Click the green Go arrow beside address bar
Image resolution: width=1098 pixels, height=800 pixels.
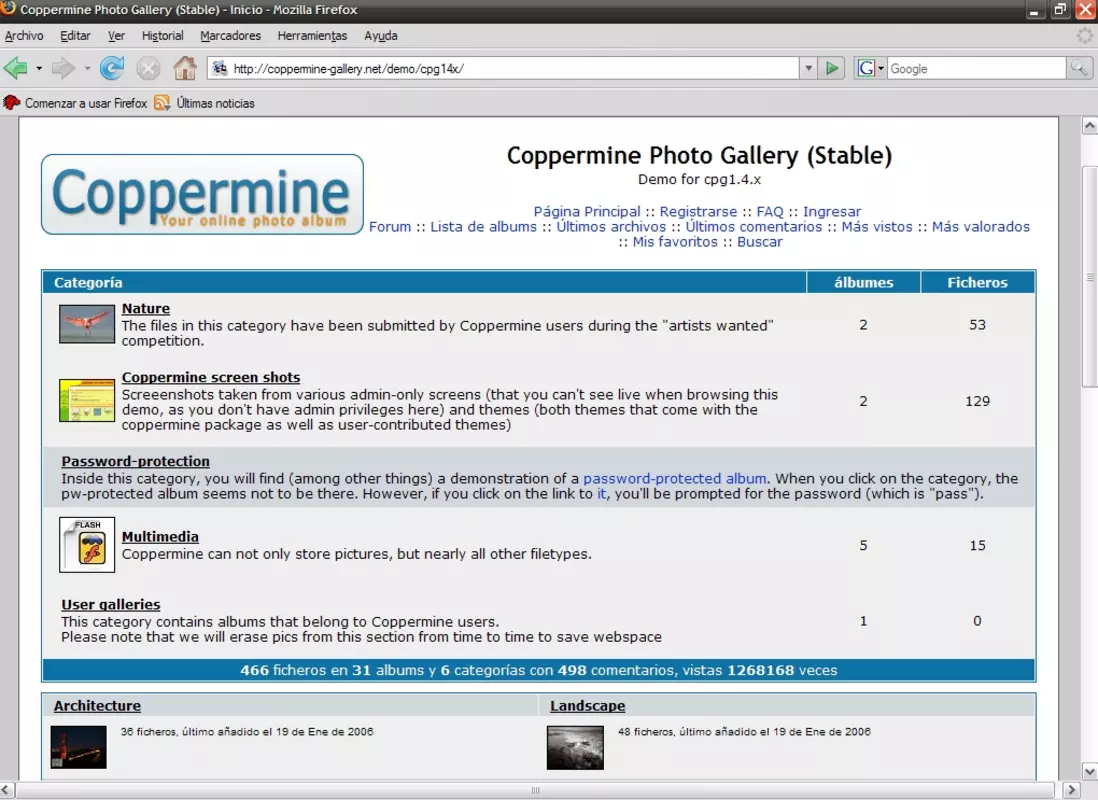click(x=832, y=68)
